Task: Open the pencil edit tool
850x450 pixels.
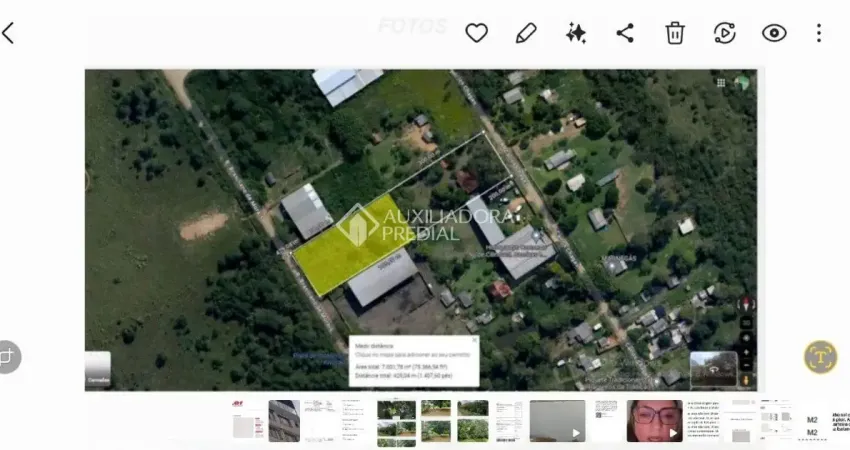Action: [526, 33]
